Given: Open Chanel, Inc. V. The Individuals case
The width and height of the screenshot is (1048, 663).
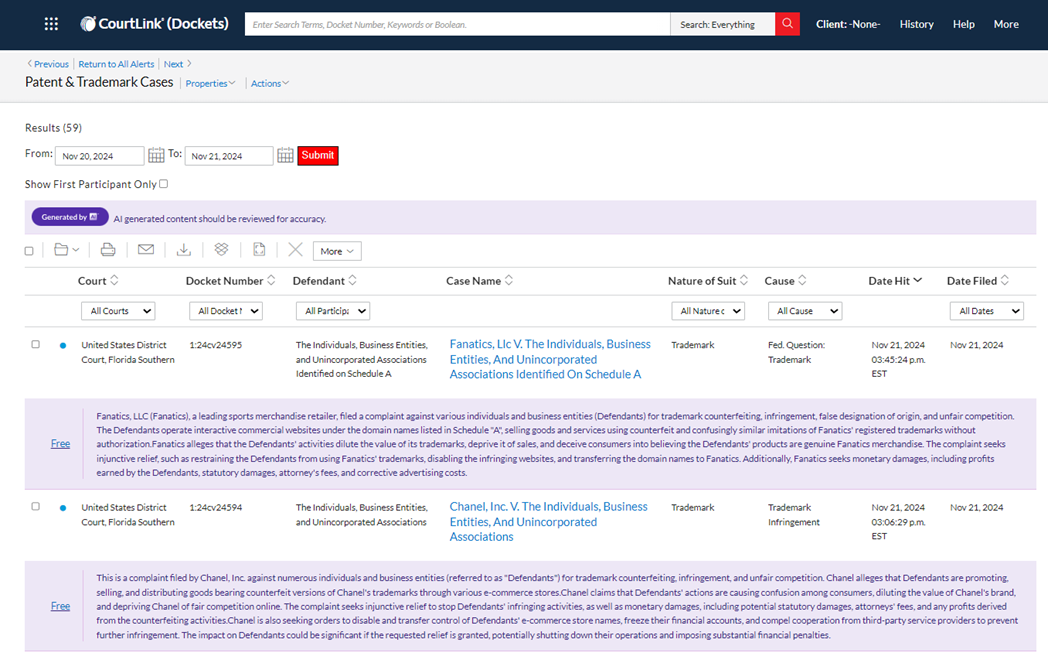Looking at the screenshot, I should coord(548,521).
